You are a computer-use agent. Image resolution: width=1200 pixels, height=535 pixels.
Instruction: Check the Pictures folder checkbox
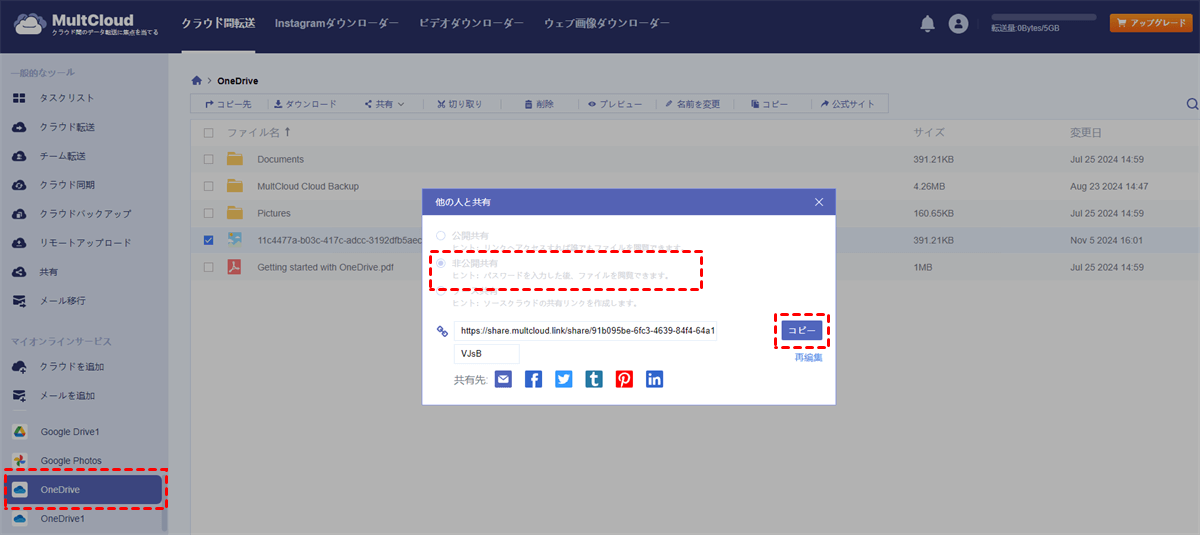(208, 213)
